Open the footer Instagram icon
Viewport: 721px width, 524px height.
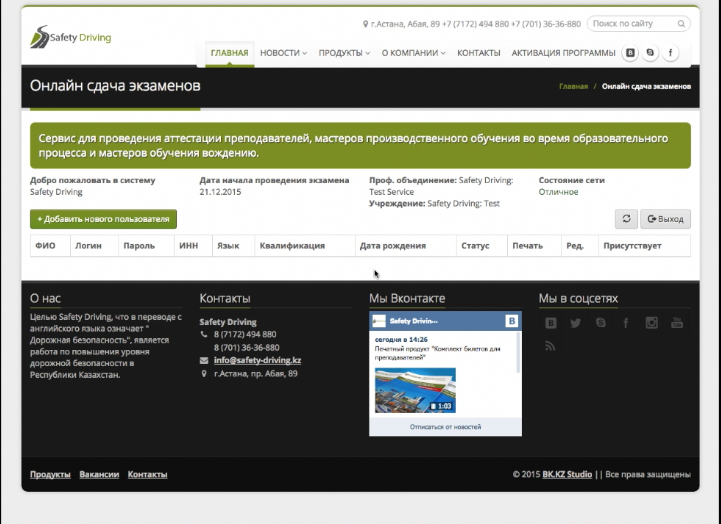pos(652,323)
